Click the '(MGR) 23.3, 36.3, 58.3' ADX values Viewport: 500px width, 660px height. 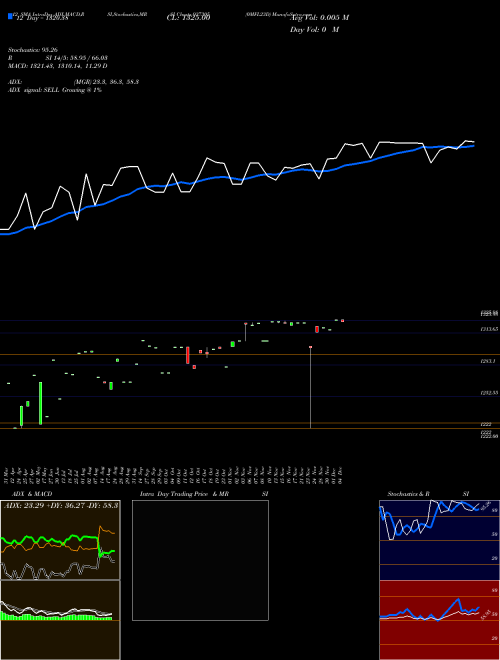[x=106, y=82]
